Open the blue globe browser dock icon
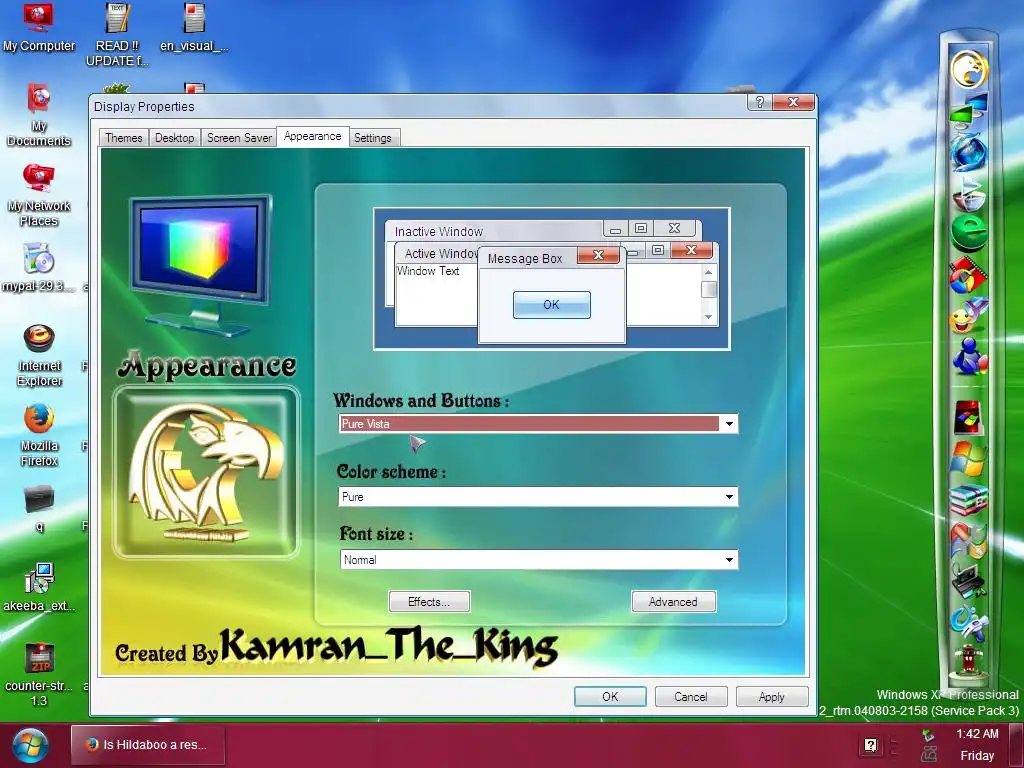Viewport: 1024px width, 768px height. pos(969,152)
